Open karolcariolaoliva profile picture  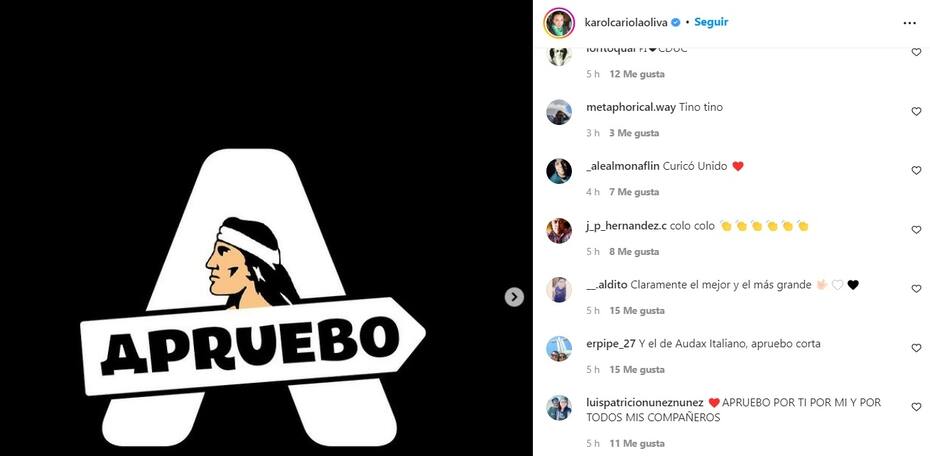point(560,23)
